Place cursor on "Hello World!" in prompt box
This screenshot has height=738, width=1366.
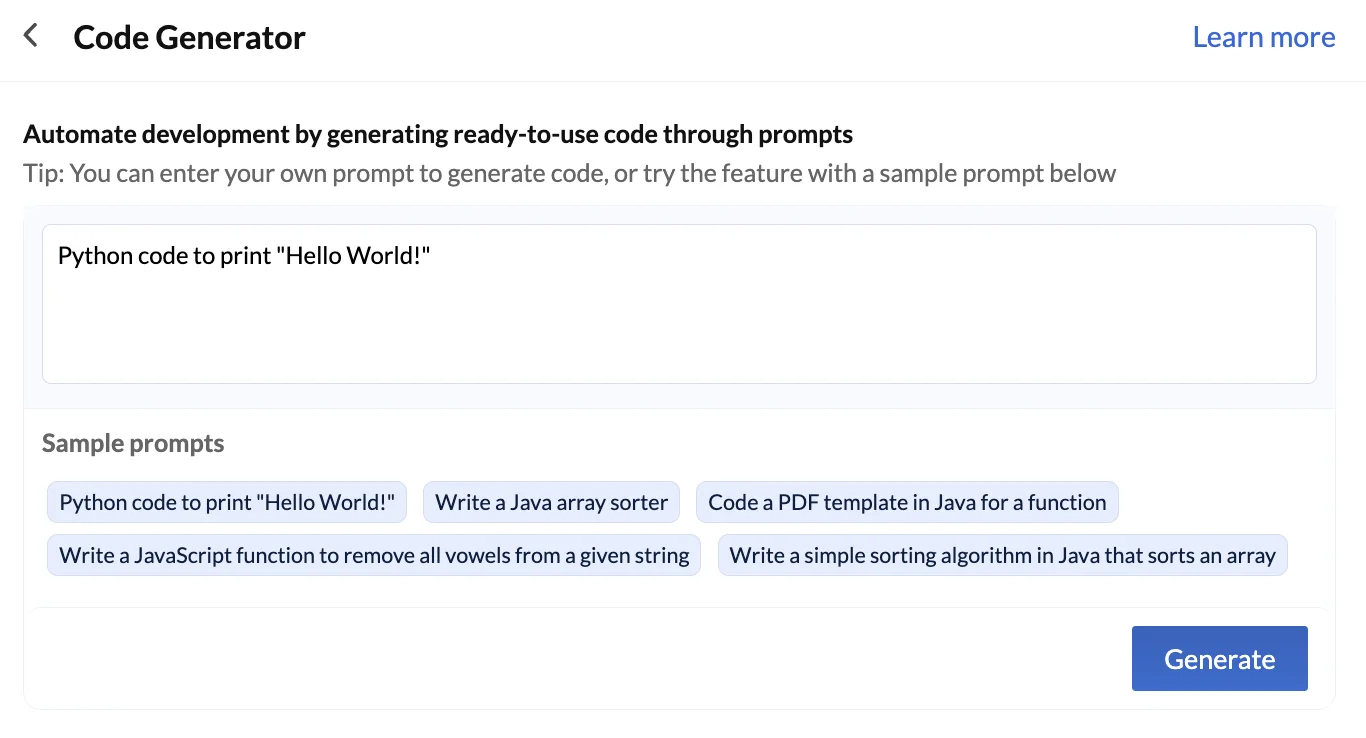point(358,256)
